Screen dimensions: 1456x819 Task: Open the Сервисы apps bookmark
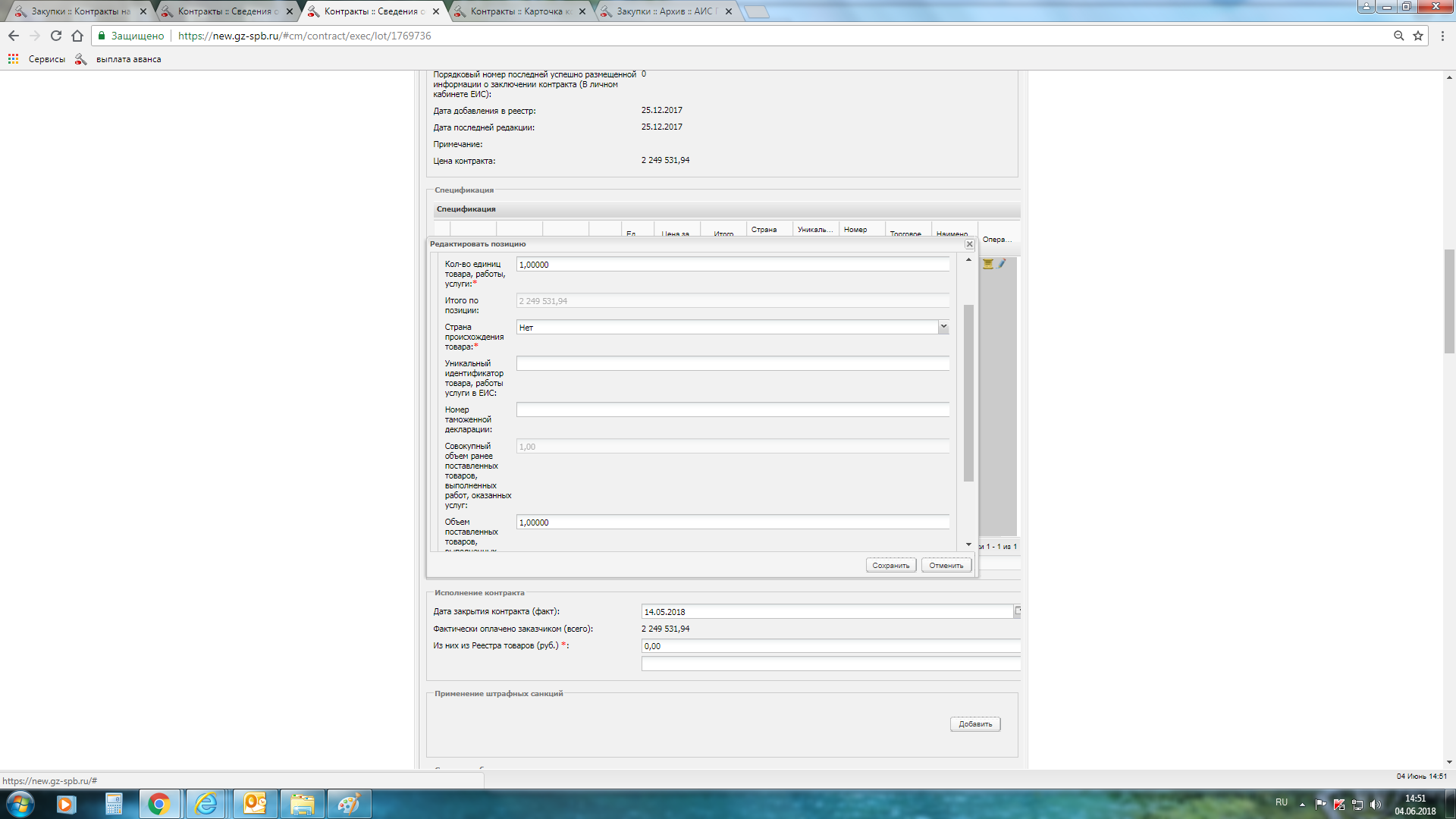coord(36,59)
